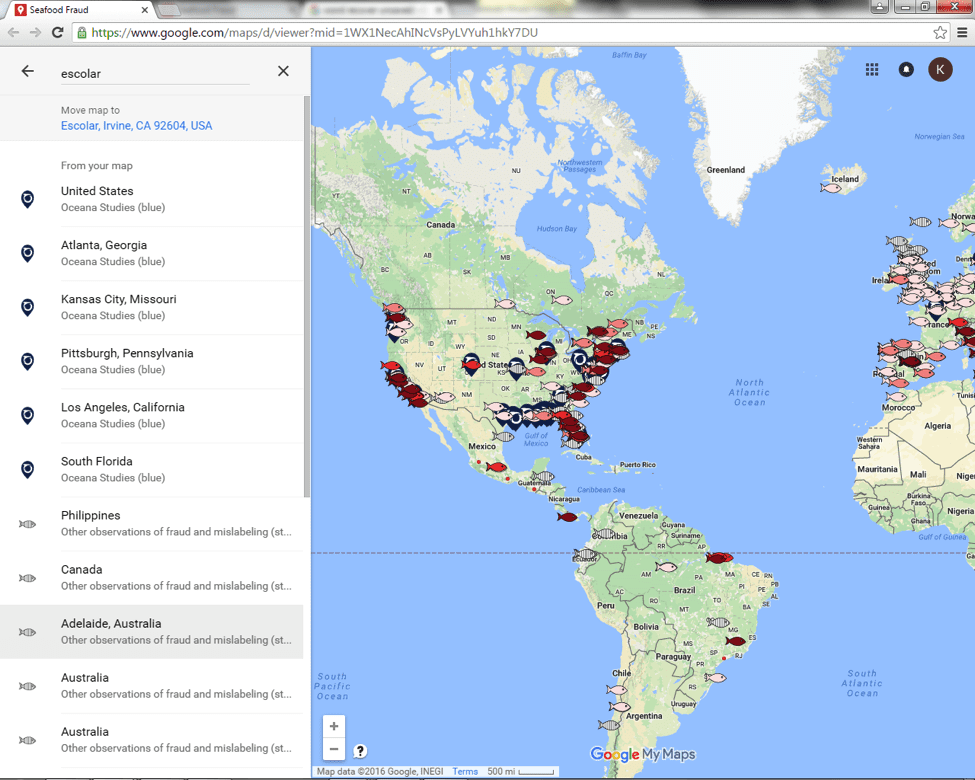Click the small red dot near Rio (RJ)
This screenshot has width=975, height=780.
click(724, 658)
